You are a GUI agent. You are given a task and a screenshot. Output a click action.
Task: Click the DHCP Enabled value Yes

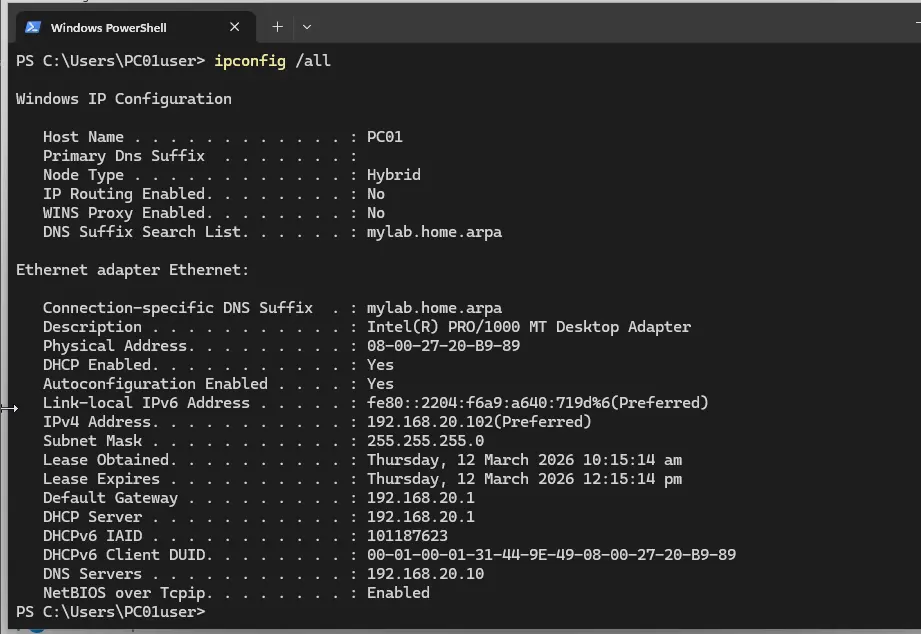click(x=380, y=365)
